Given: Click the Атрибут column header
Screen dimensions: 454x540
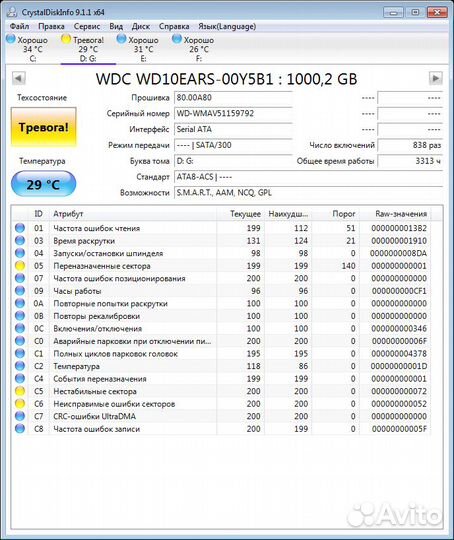Looking at the screenshot, I should pyautogui.click(x=133, y=214).
